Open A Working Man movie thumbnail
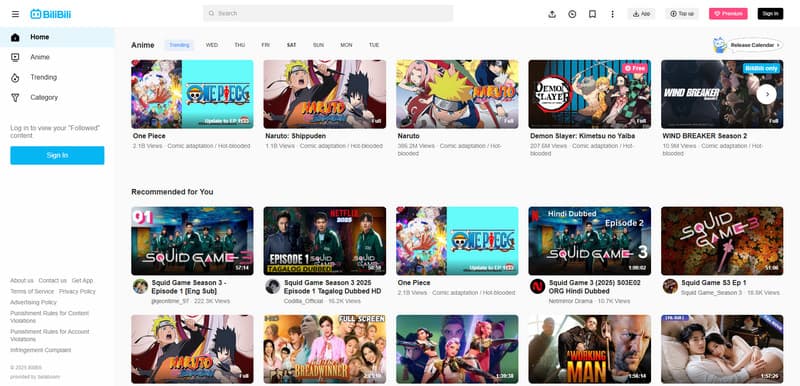The image size is (800, 386). click(x=589, y=349)
